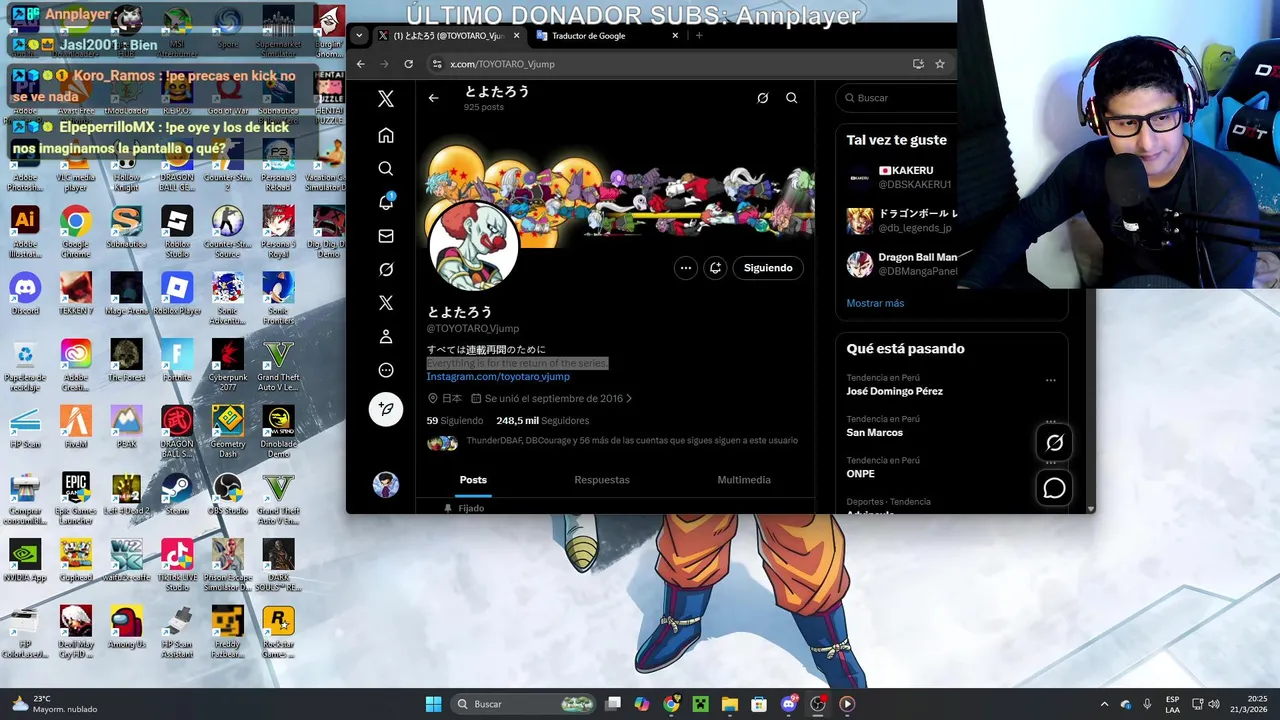Open Epic Games Launcher shortcut
This screenshot has width=1280, height=720.
tap(75, 496)
